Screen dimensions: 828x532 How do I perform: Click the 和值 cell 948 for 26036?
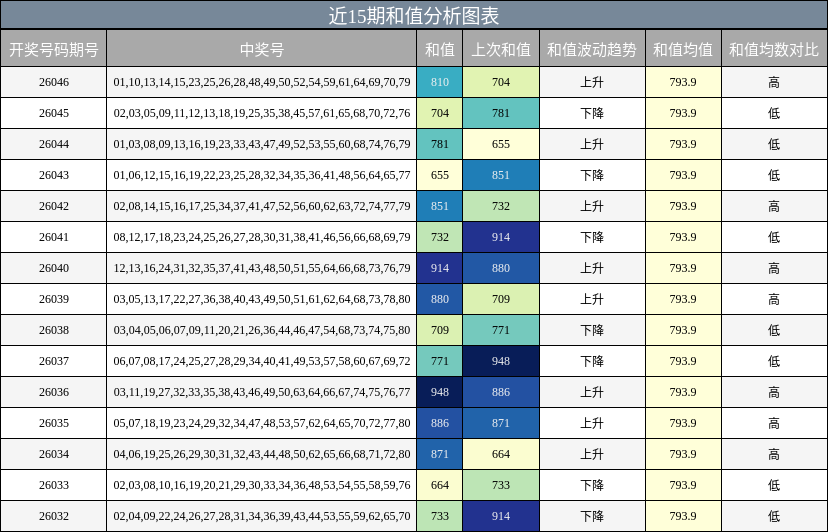pos(439,392)
